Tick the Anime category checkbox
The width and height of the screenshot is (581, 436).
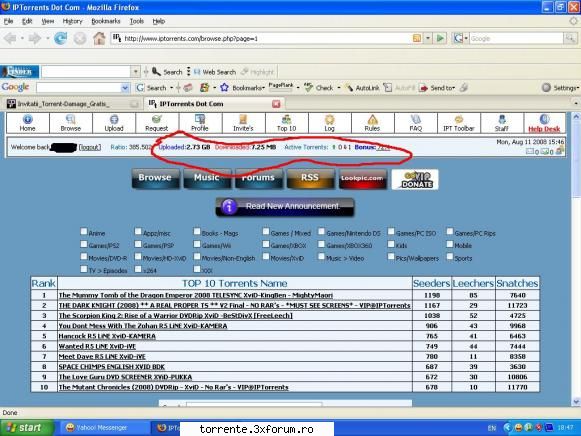tap(84, 232)
